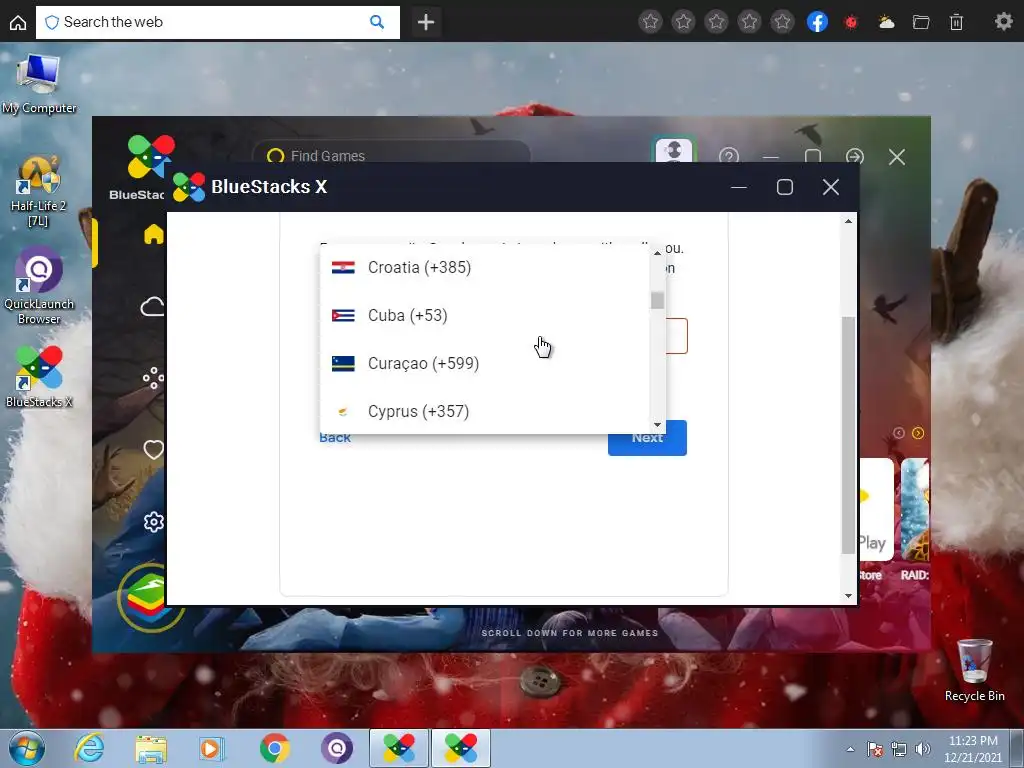Open the profile avatar in BlueStacks window
Viewport: 1024px width, 768px height.
point(673,150)
